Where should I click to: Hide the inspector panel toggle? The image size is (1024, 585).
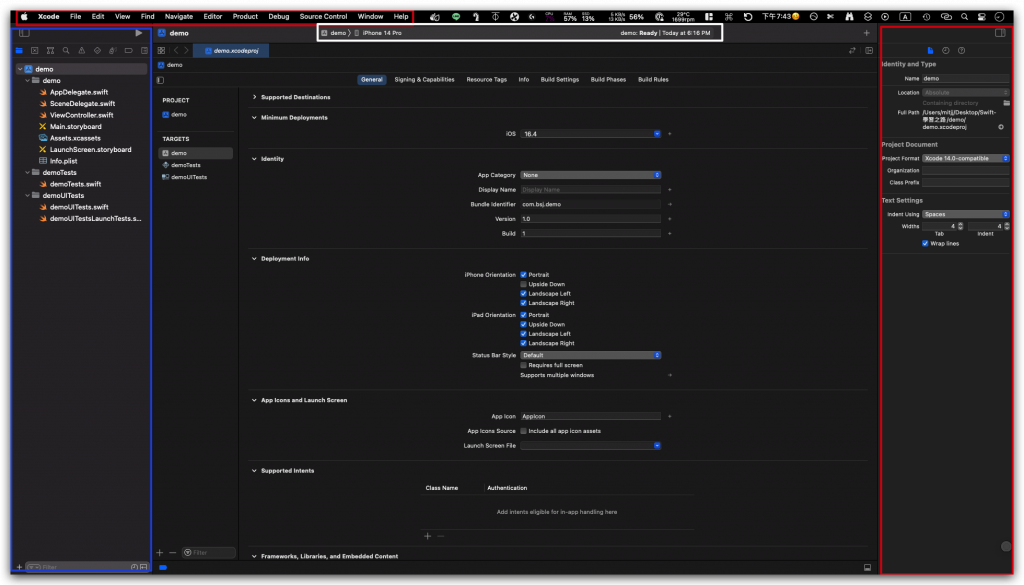[x=1000, y=33]
